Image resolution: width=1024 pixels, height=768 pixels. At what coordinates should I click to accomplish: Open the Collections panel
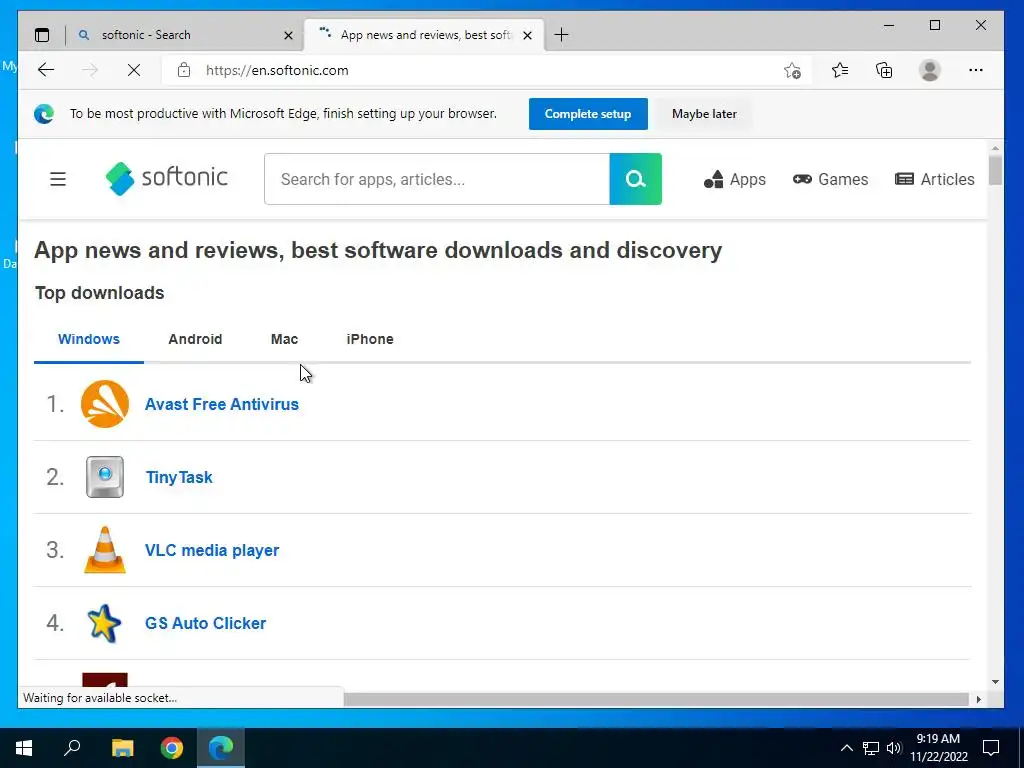[884, 70]
